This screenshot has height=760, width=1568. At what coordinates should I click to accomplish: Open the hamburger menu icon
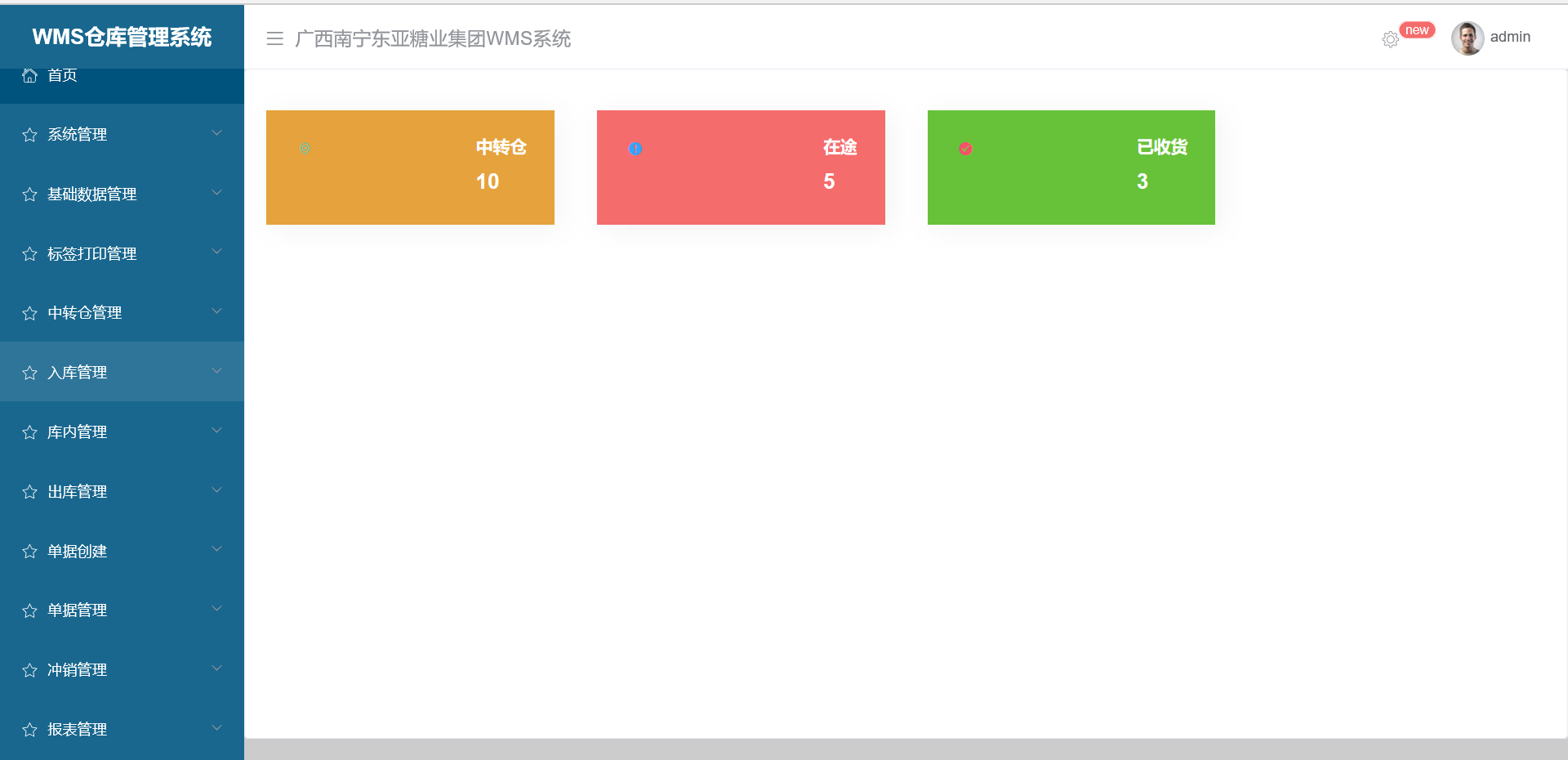(x=274, y=38)
